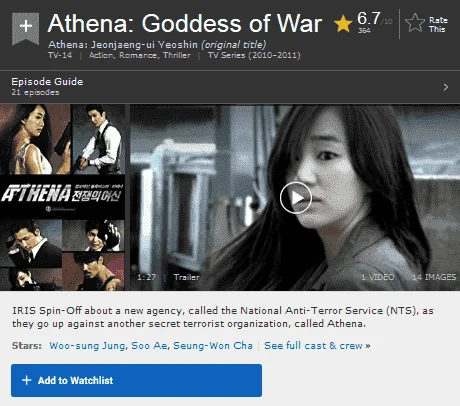This screenshot has height=406, width=460.
Task: Click the Add to Watchlist button
Action: (136, 380)
